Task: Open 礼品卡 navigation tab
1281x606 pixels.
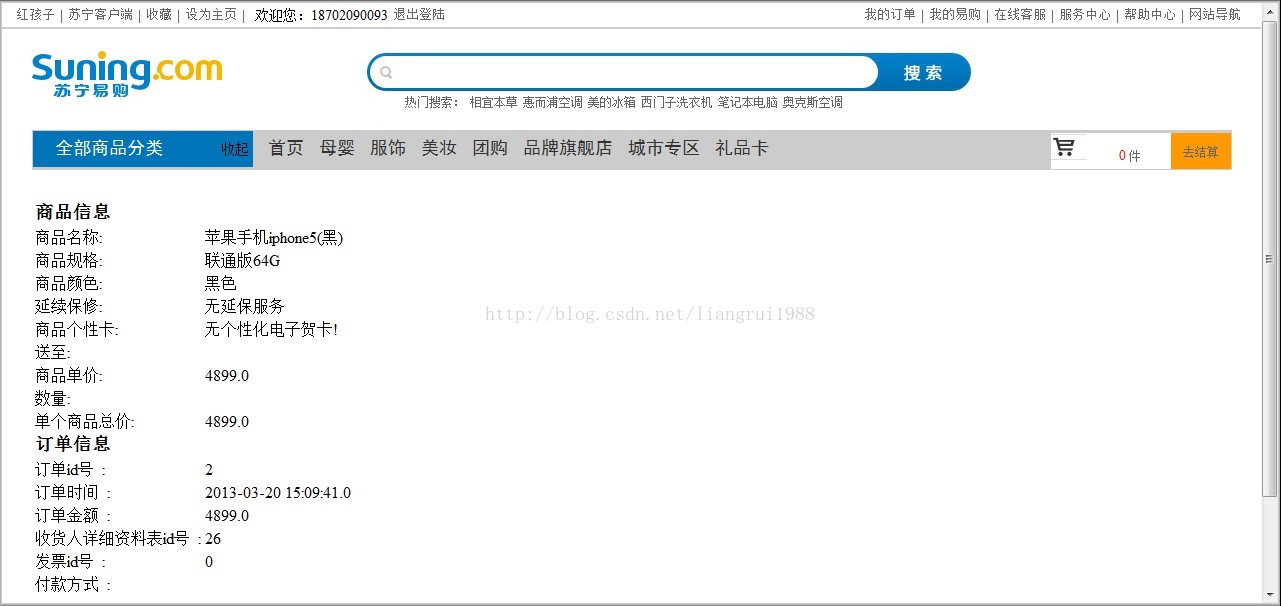Action: (x=742, y=148)
